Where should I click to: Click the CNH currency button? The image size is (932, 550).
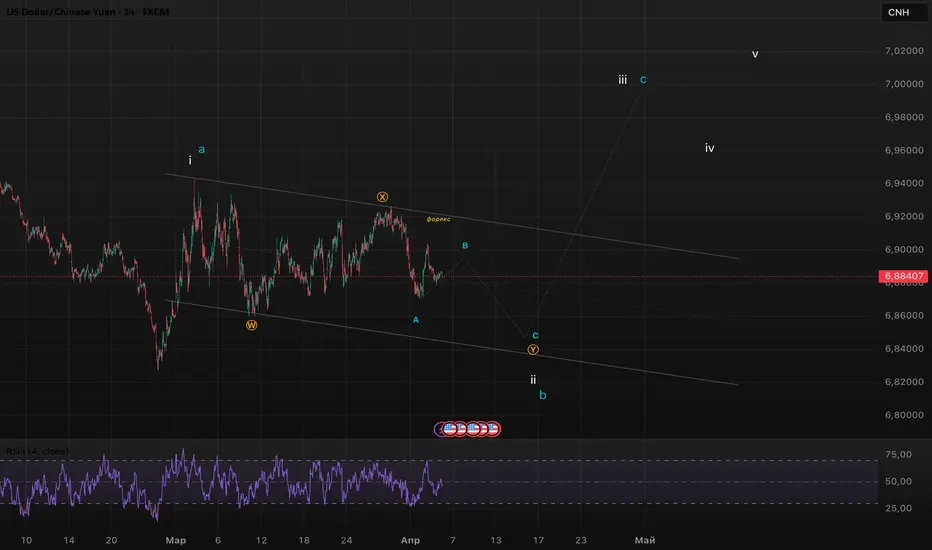tap(903, 12)
